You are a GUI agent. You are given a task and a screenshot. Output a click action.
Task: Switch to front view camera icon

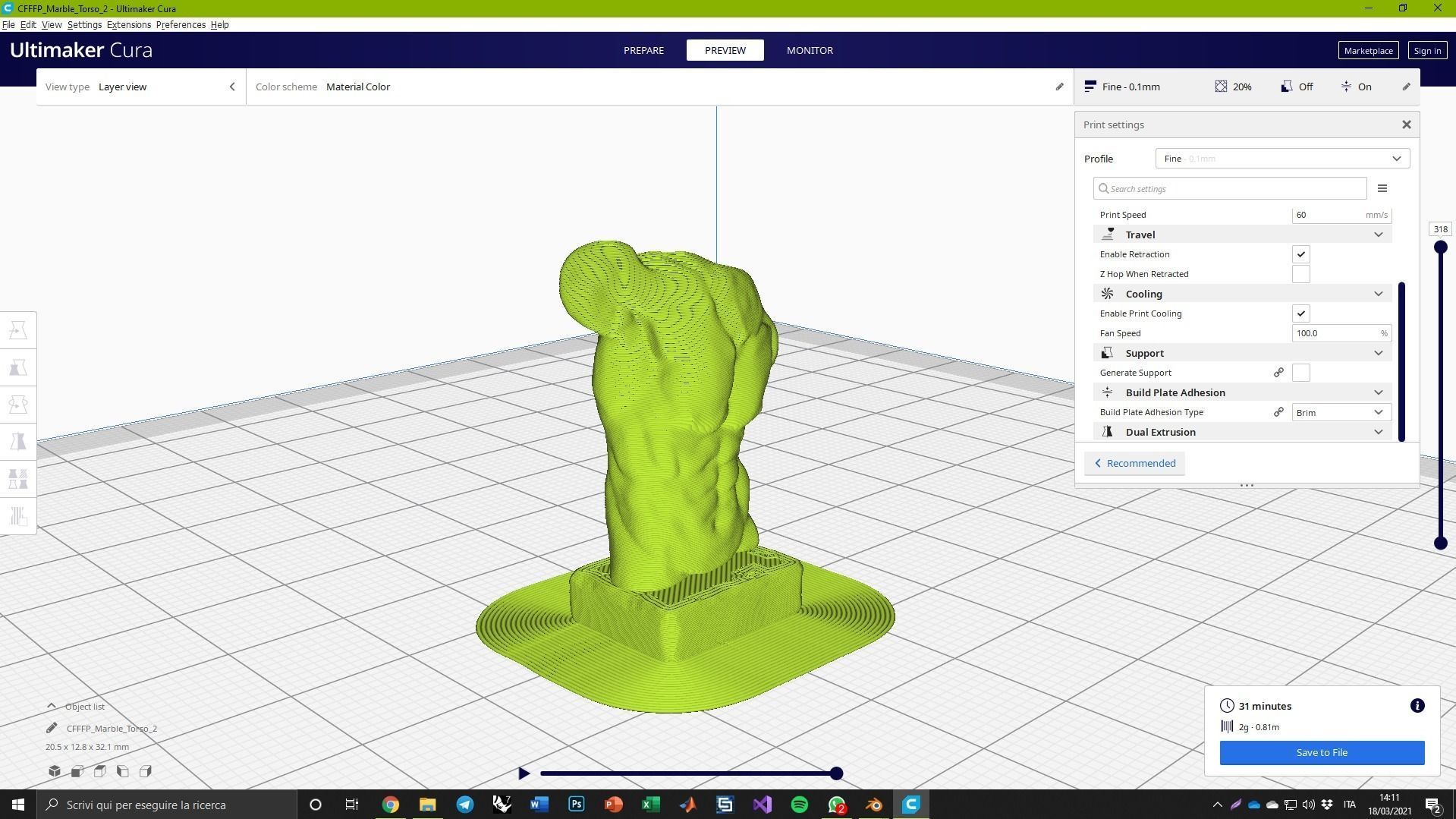pos(77,771)
